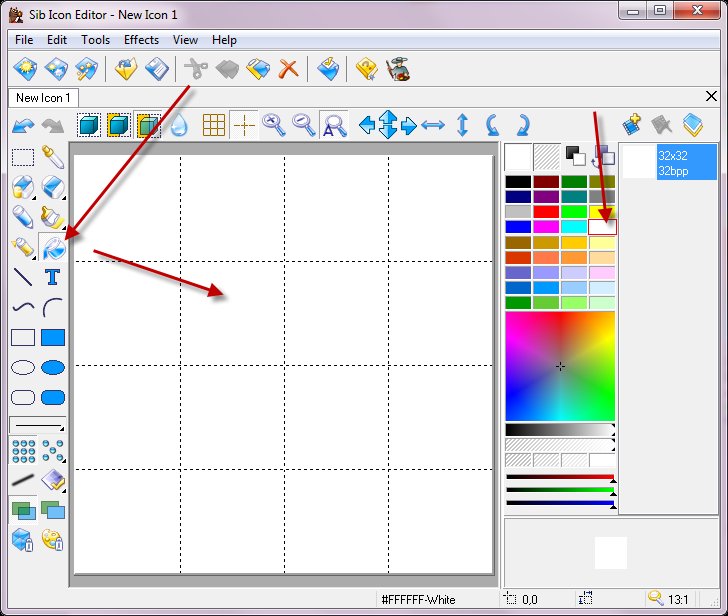
Task: Click the Zoom In magnifier
Action: point(273,125)
